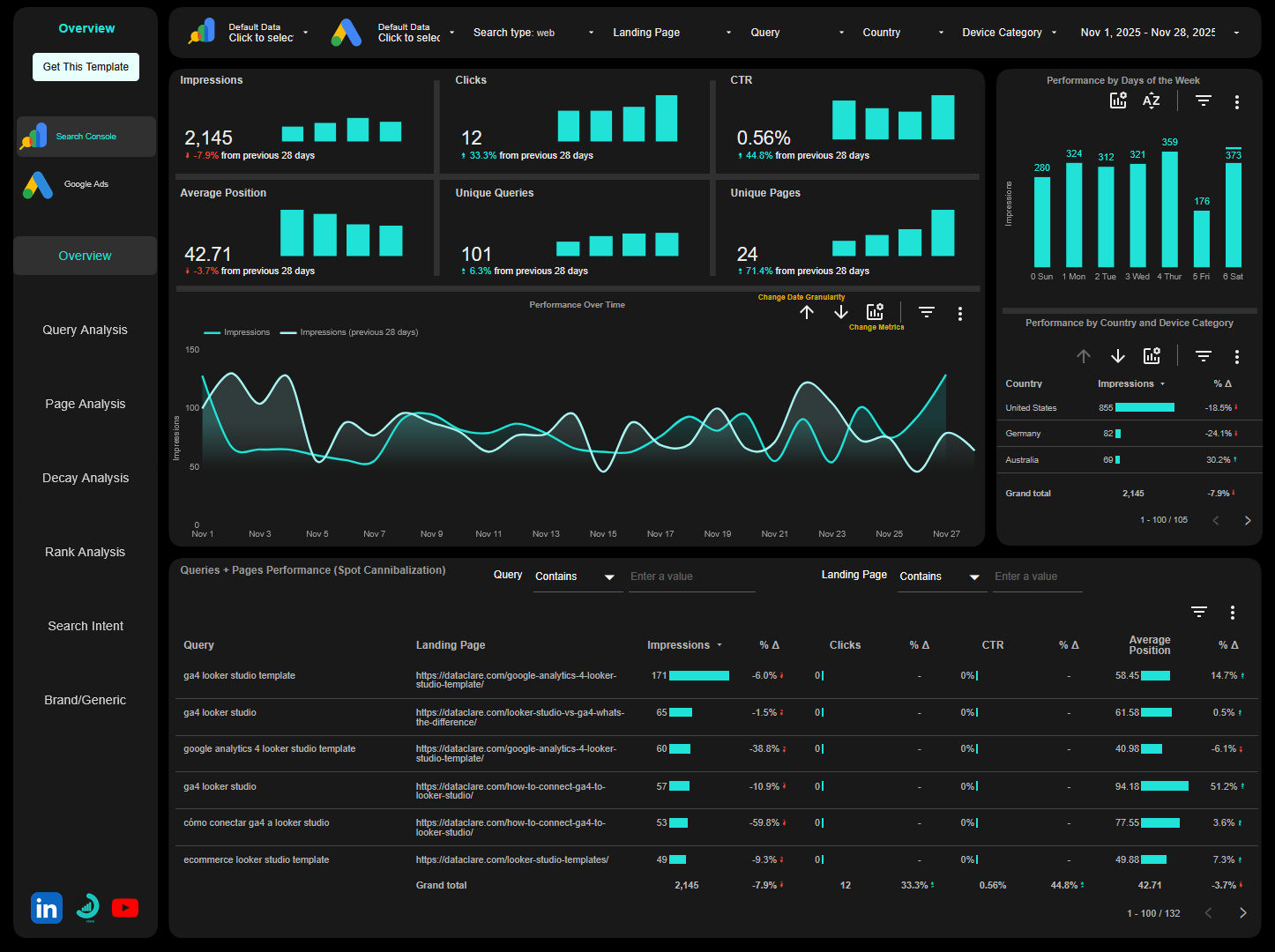Viewport: 1275px width, 952px height.
Task: Click drill down arrow on Performance Over Time chart
Action: tap(840, 312)
